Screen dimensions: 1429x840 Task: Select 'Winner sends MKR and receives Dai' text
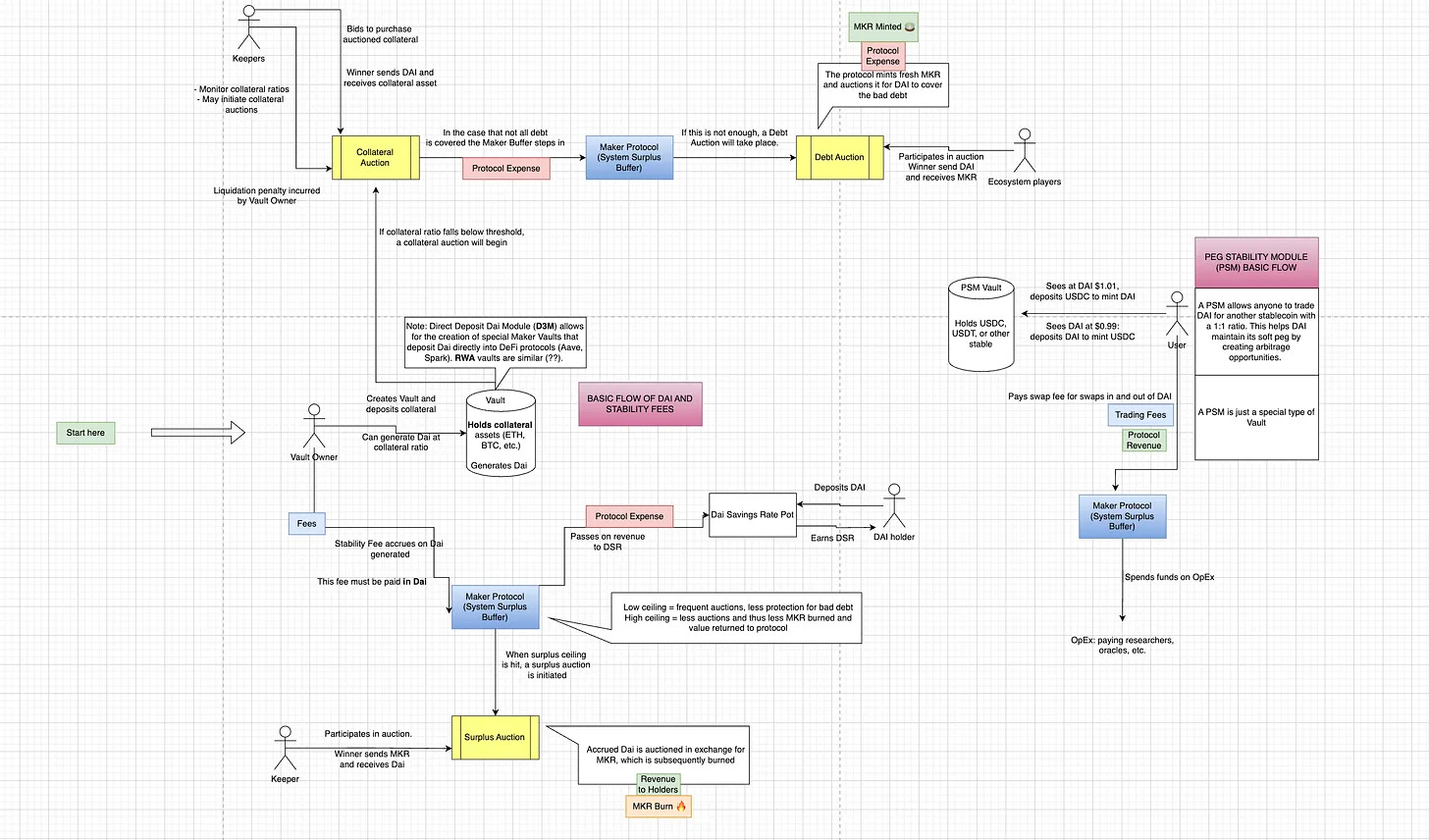372,760
